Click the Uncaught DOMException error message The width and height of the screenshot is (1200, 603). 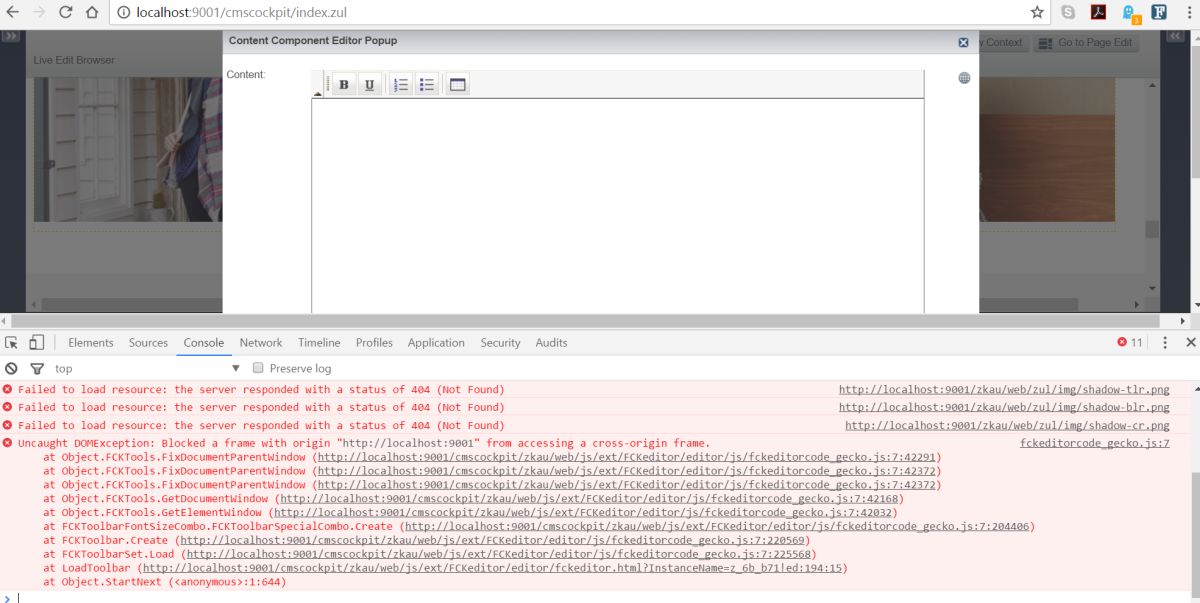(x=364, y=443)
